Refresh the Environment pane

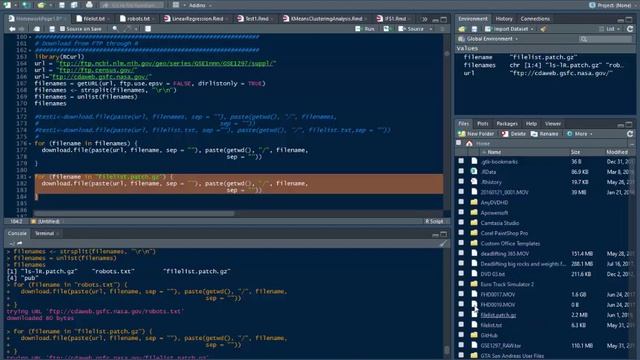pyautogui.click(x=630, y=29)
